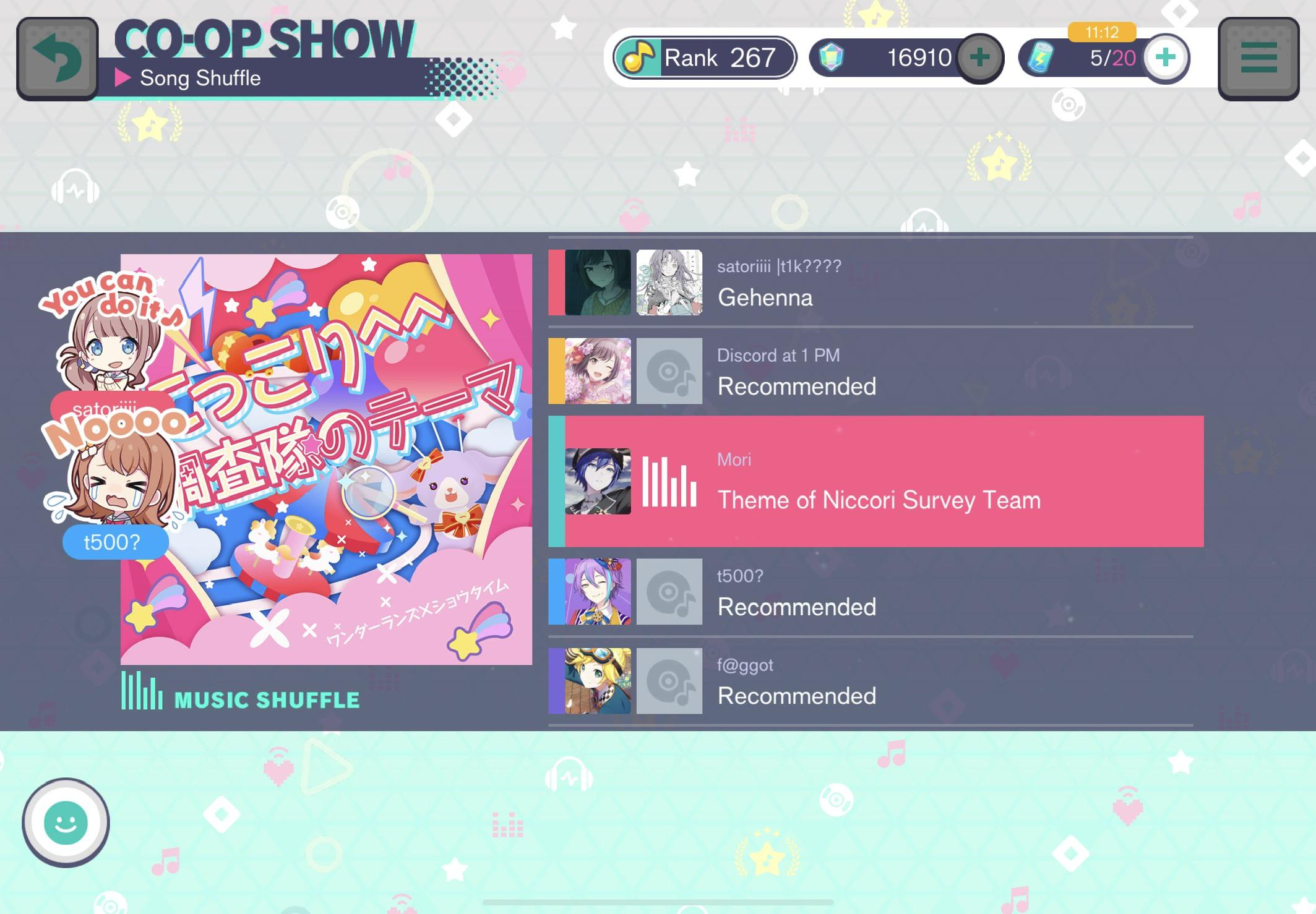
Task: Tap the live boost can icon
Action: coord(1041,58)
